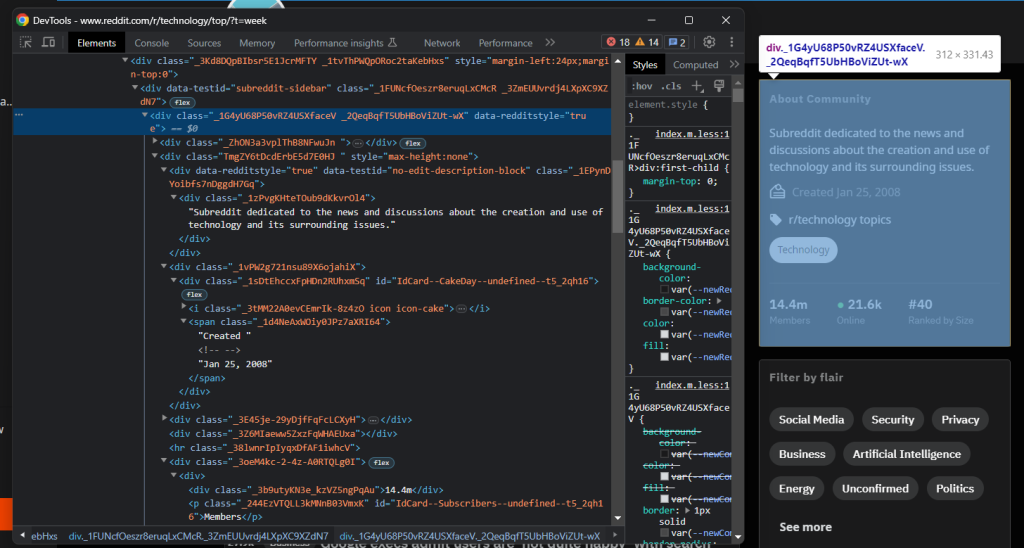Viewport: 1024px width, 548px height.
Task: Click See more under flair filters
Action: (x=805, y=527)
